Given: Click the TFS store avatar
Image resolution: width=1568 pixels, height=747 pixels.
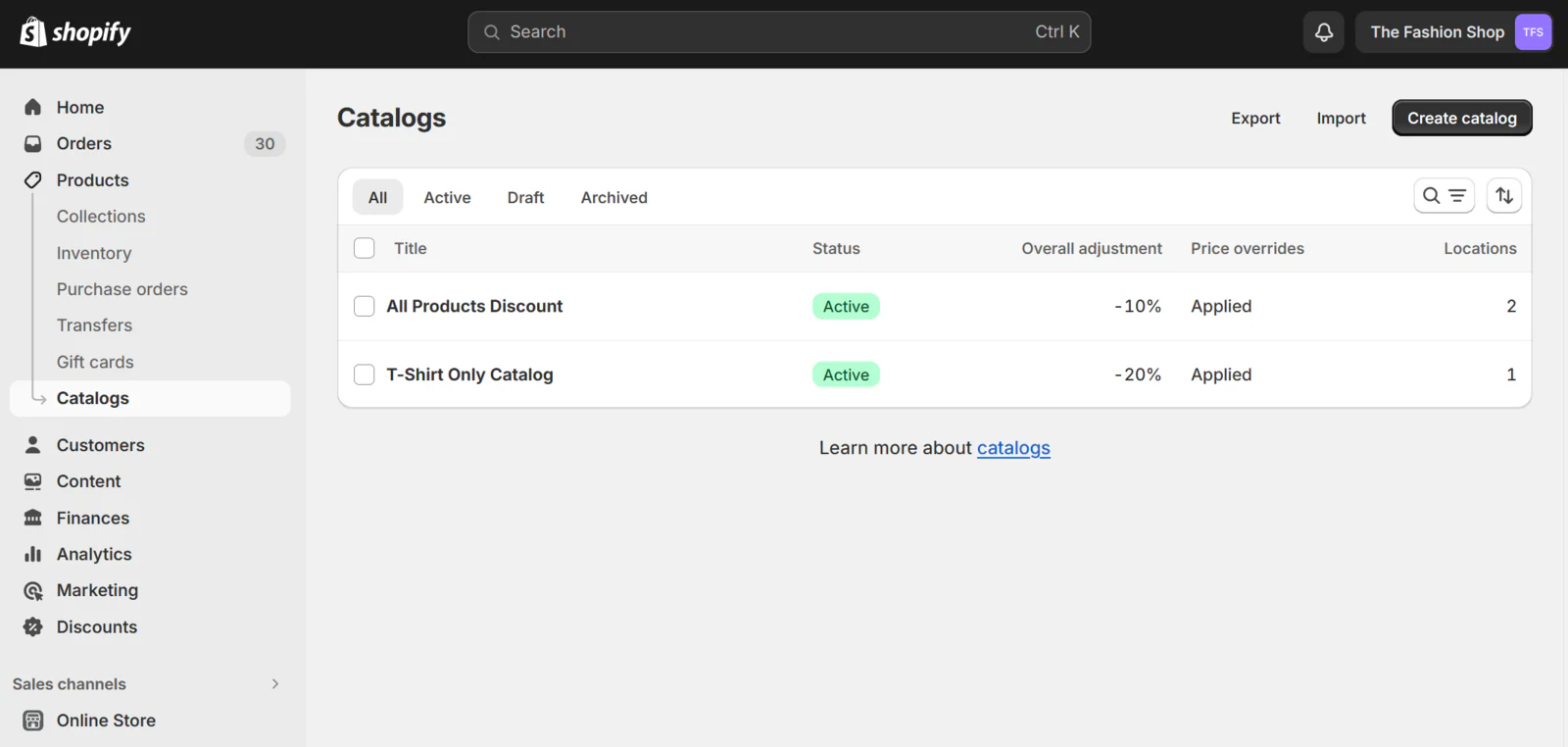Looking at the screenshot, I should 1533,32.
